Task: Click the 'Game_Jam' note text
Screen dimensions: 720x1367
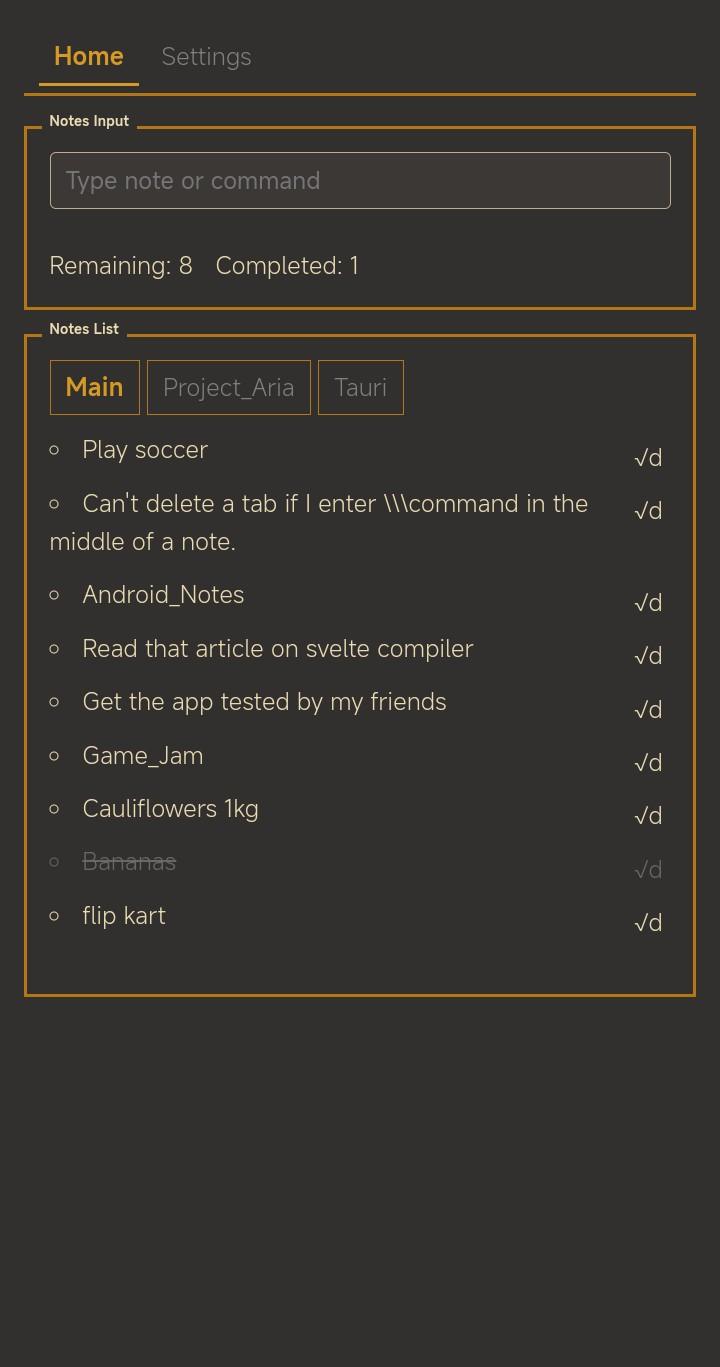Action: coord(143,756)
